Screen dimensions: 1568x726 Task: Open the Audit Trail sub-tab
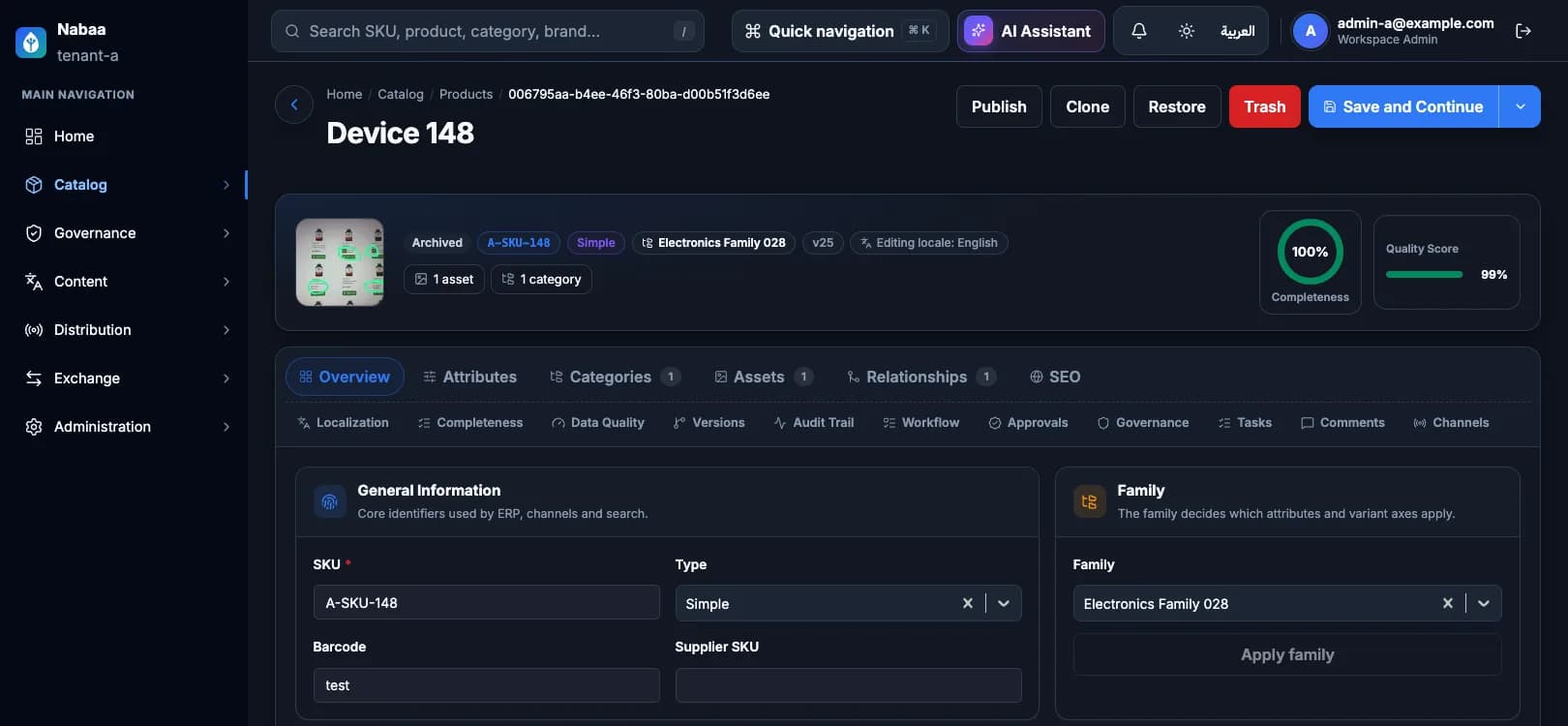(814, 423)
